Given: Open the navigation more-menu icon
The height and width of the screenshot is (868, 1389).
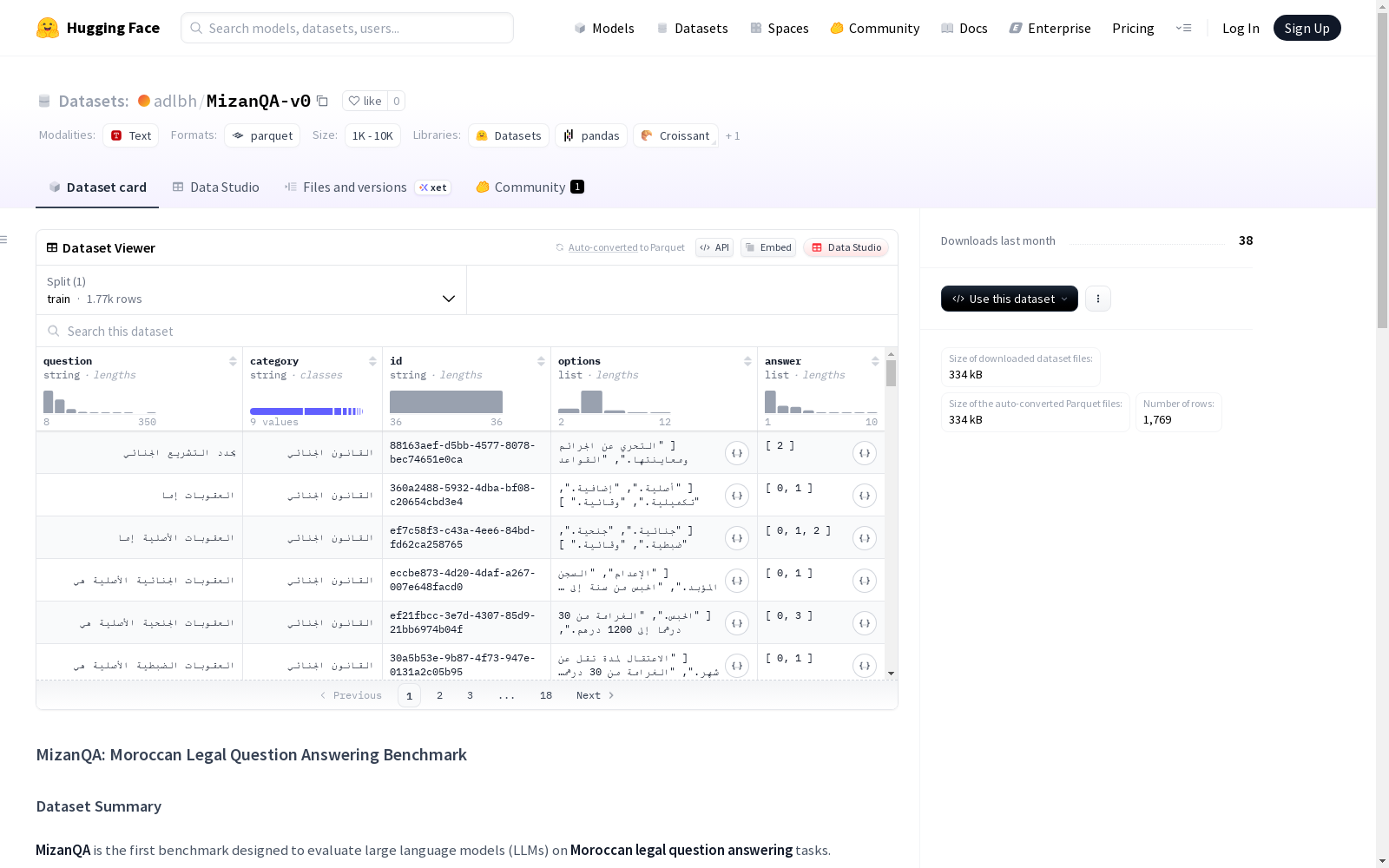Looking at the screenshot, I should pyautogui.click(x=1183, y=28).
